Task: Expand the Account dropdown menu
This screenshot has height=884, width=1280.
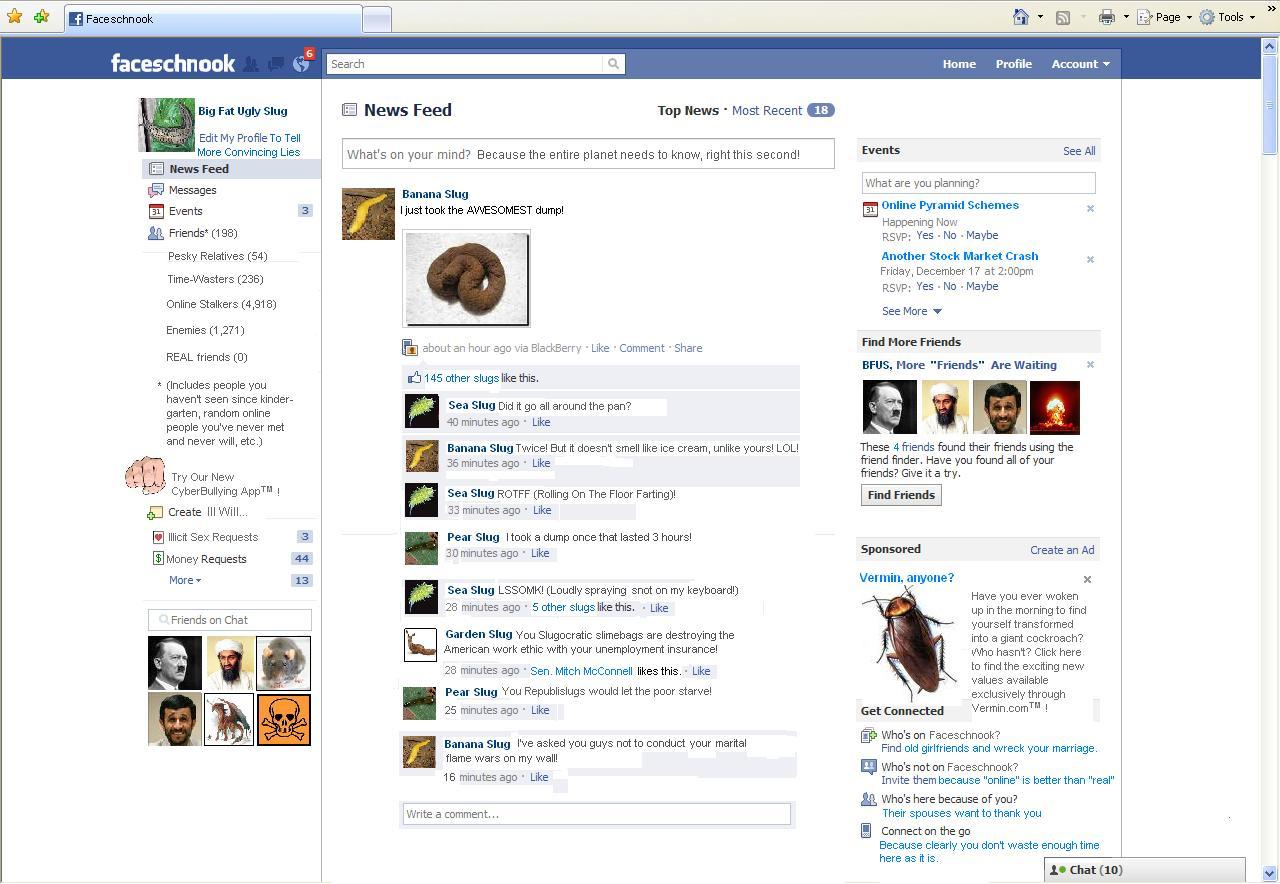Action: [1080, 64]
